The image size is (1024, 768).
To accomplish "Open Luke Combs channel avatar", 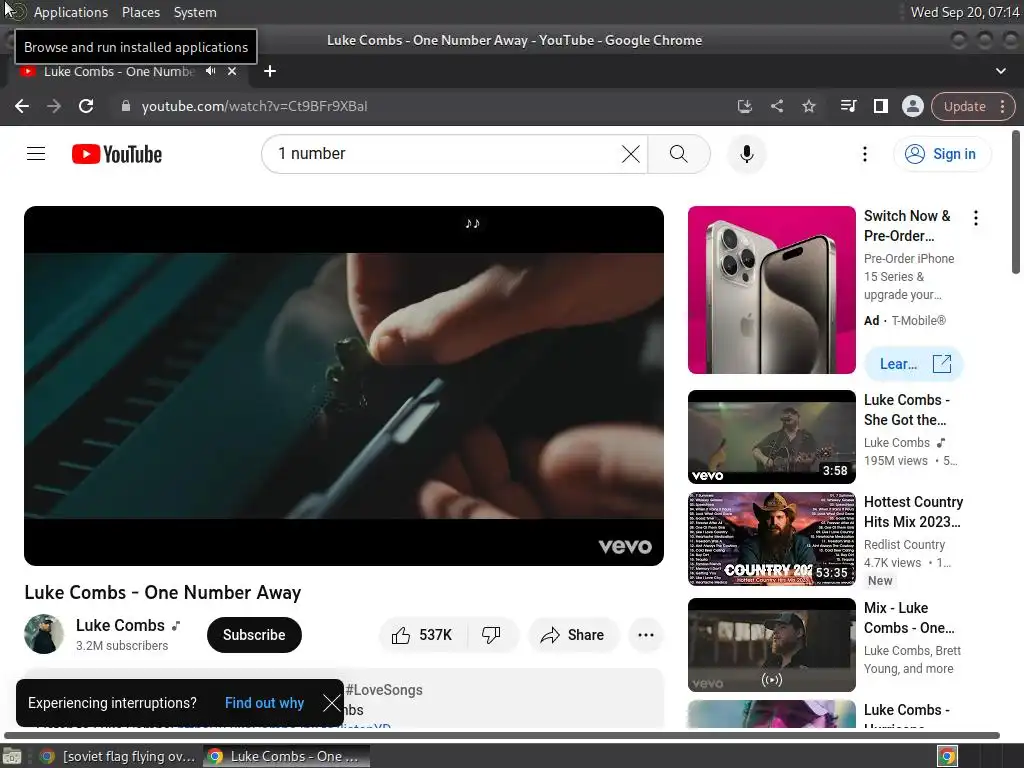I will 44,634.
